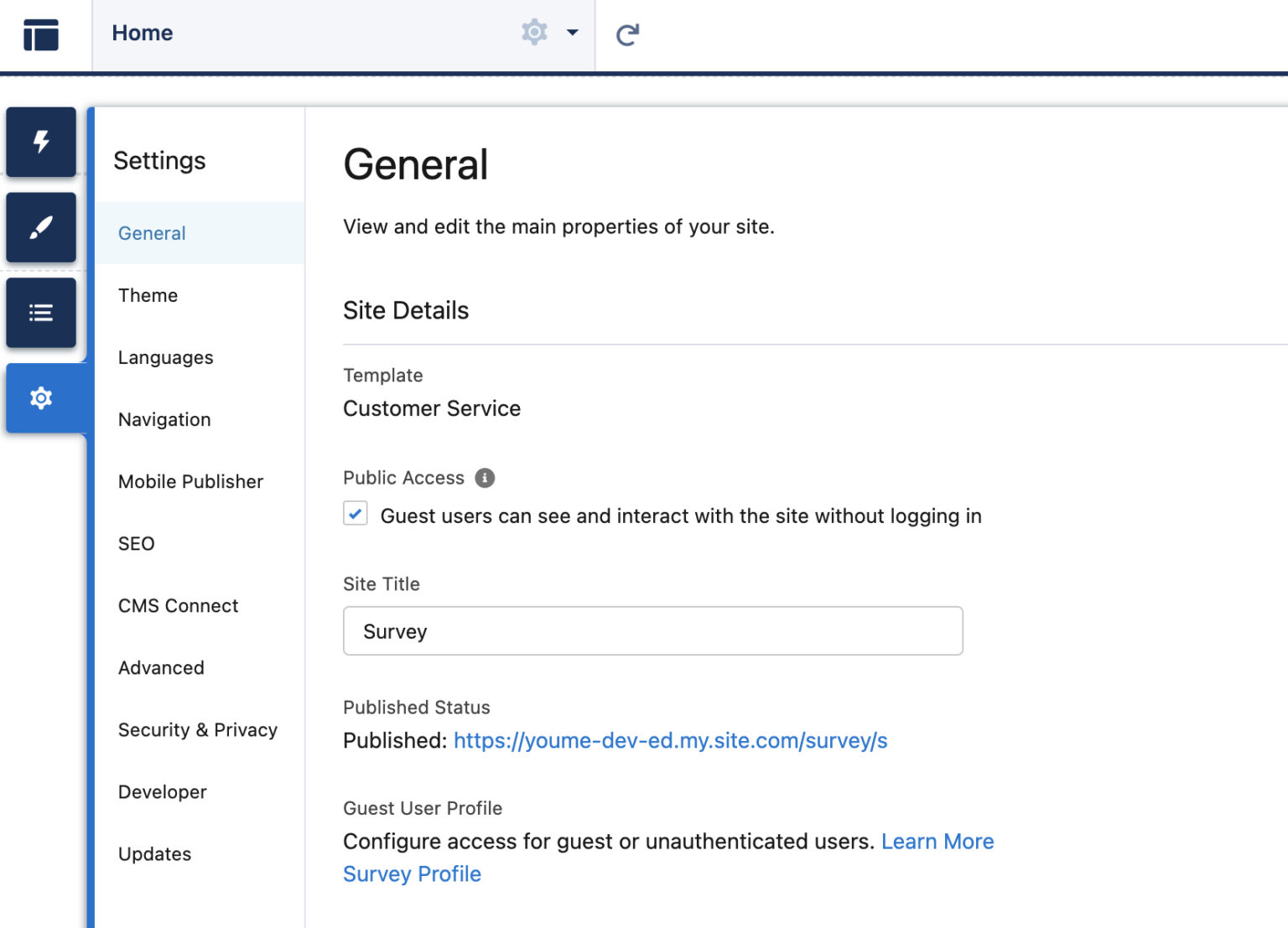Open the Components panel via lightning icon
The image size is (1288, 928).
40,143
